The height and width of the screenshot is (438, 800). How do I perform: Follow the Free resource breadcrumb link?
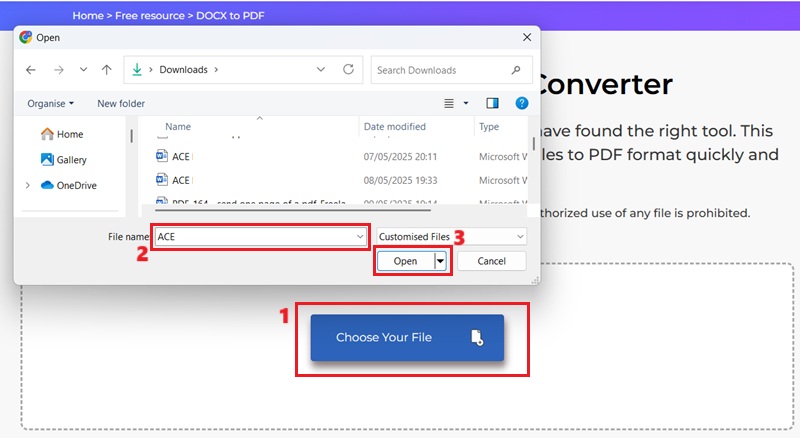(x=149, y=16)
